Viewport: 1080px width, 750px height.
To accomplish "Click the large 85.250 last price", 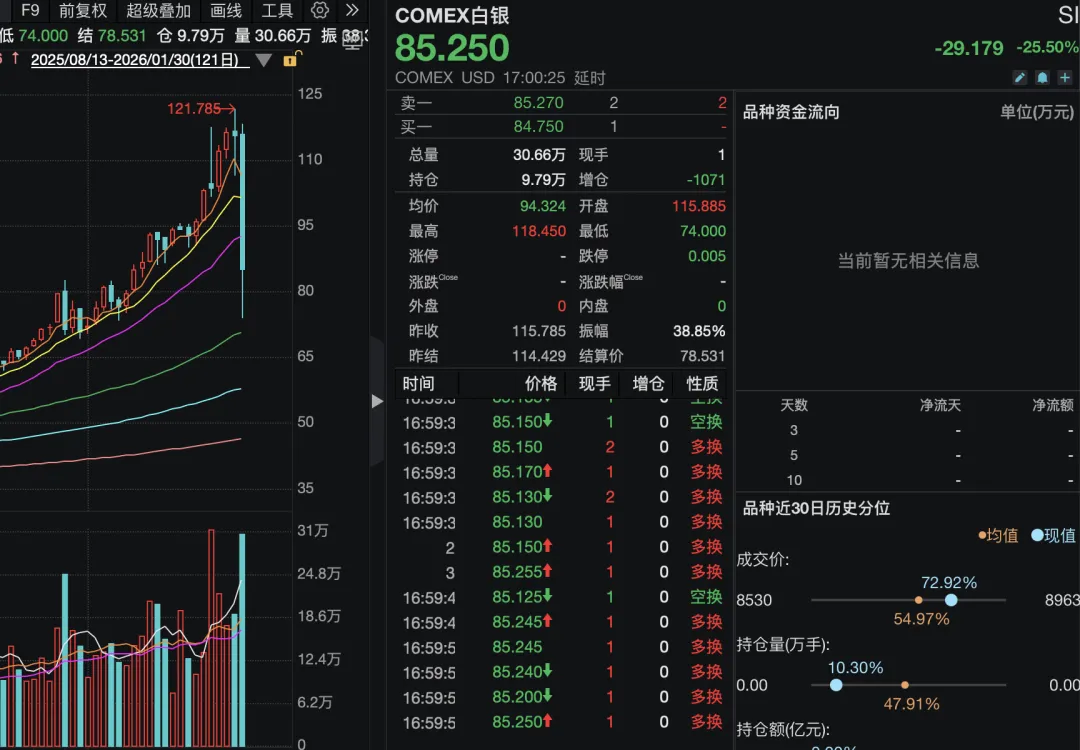I will click(x=452, y=48).
